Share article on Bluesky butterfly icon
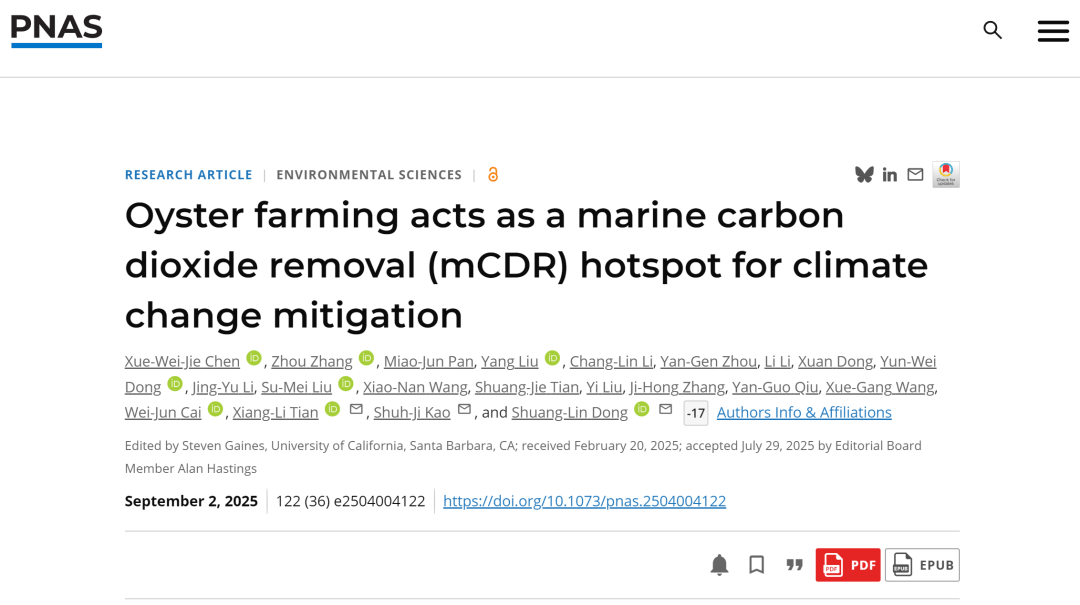The image size is (1080, 605). point(864,174)
